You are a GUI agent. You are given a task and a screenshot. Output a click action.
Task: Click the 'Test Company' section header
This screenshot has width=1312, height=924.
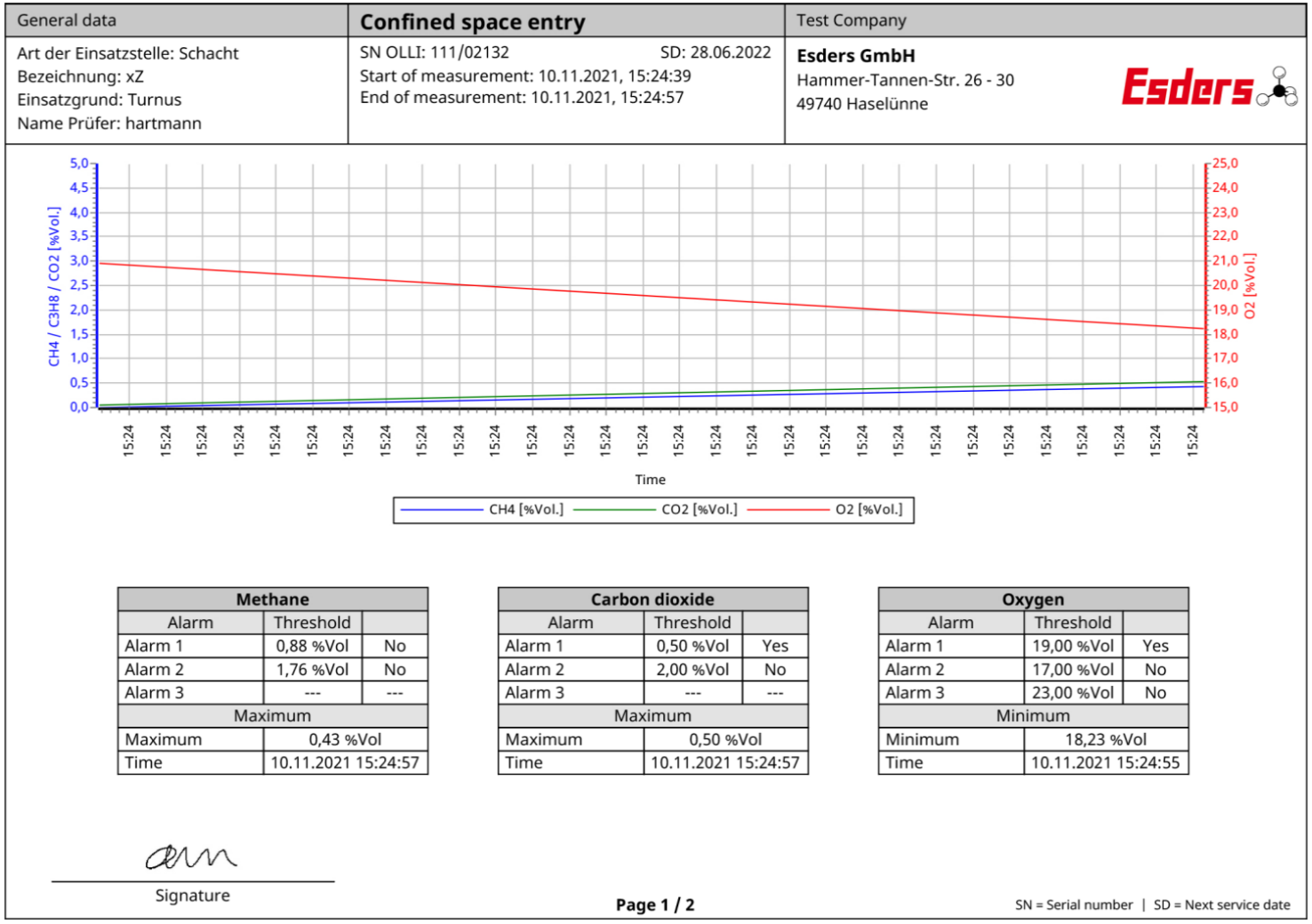pos(851,20)
